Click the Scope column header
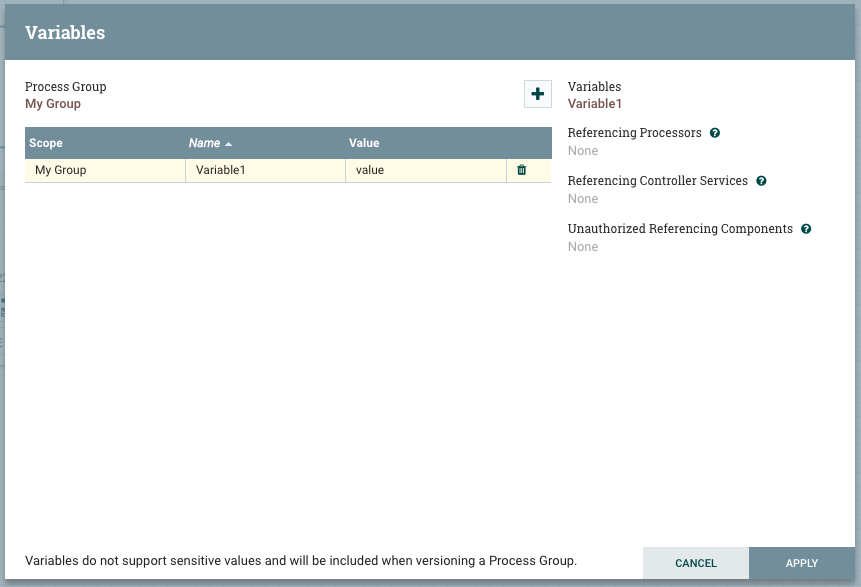This screenshot has width=861, height=587. [x=105, y=143]
